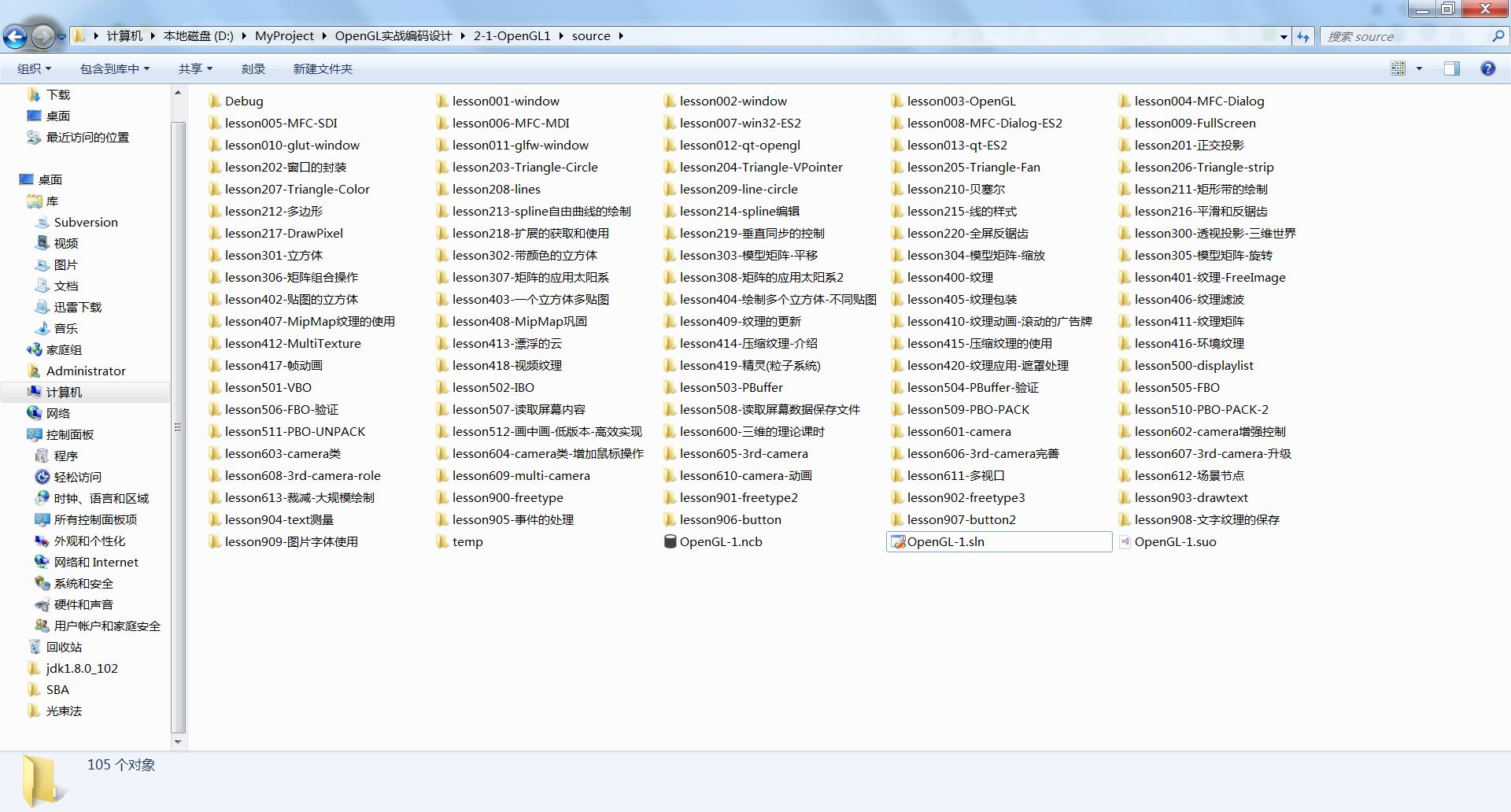Click the Refresh button next to address bar
The image size is (1511, 812).
pos(1303,36)
